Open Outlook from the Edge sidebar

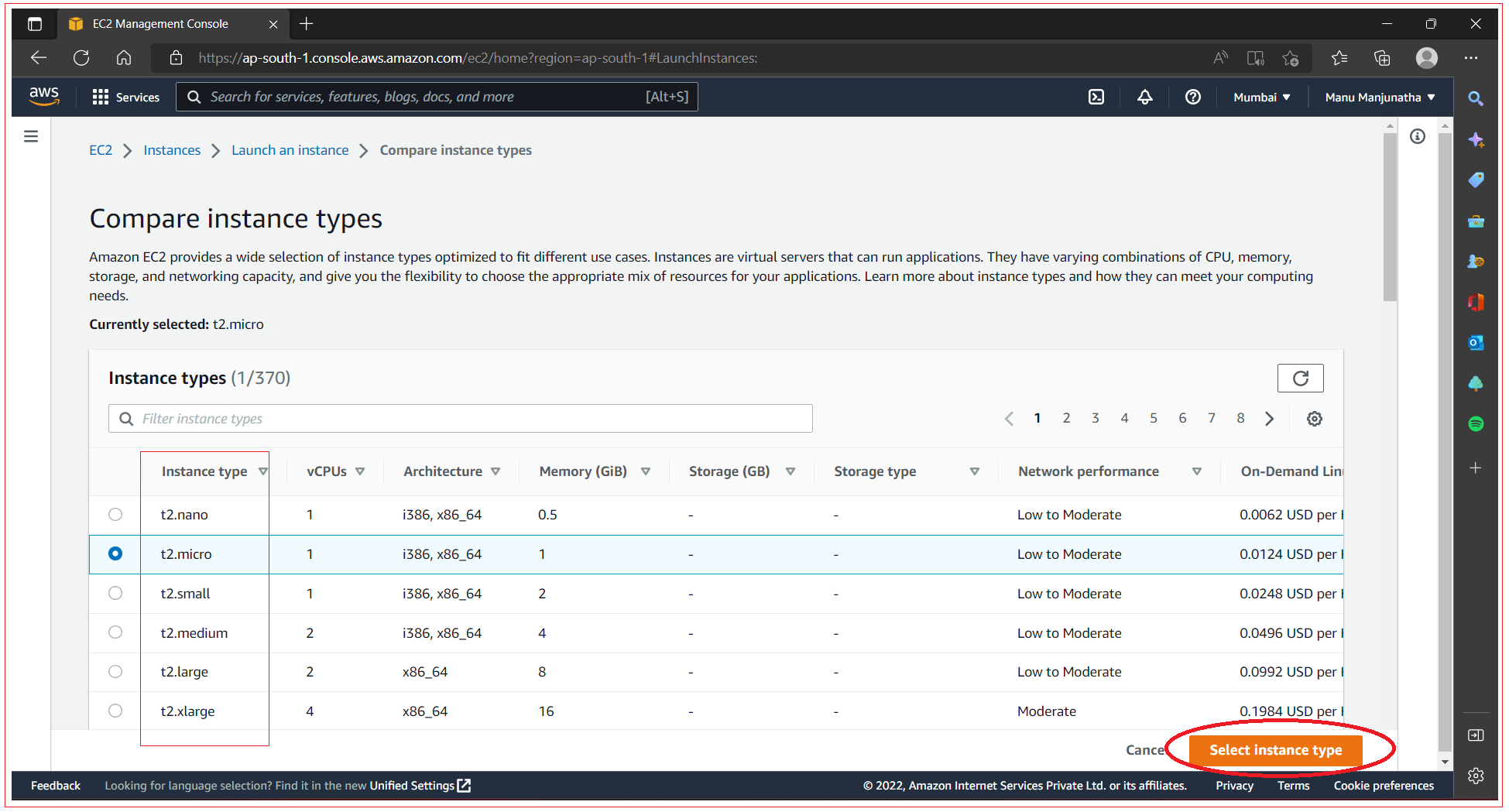click(x=1476, y=342)
